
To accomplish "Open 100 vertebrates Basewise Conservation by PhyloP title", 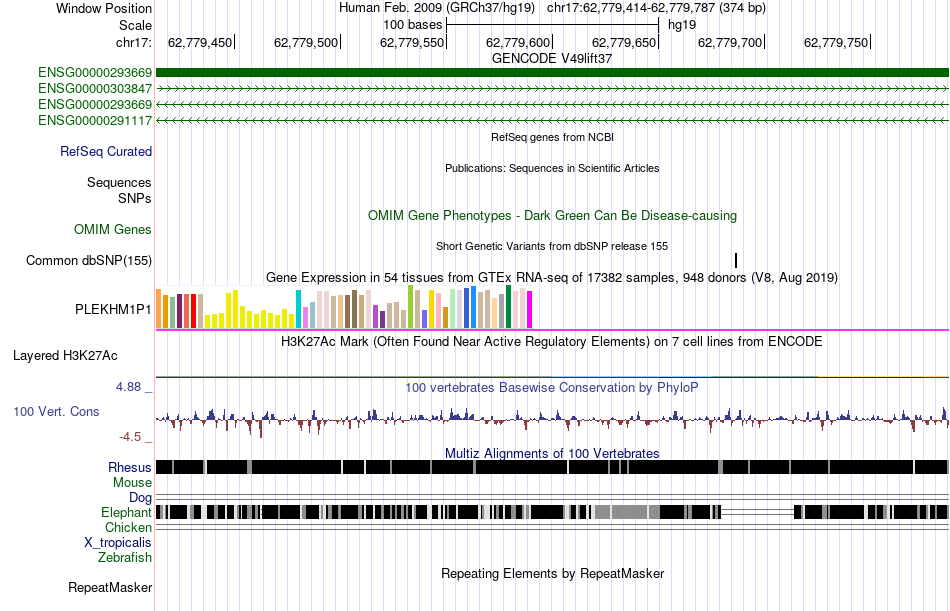I will (x=552, y=387).
